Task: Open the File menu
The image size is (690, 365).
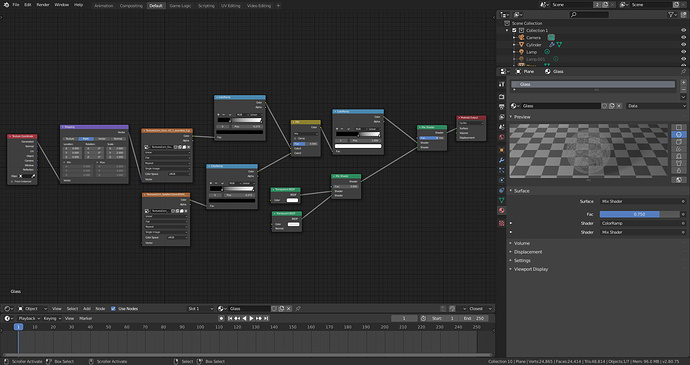Action: coord(16,5)
